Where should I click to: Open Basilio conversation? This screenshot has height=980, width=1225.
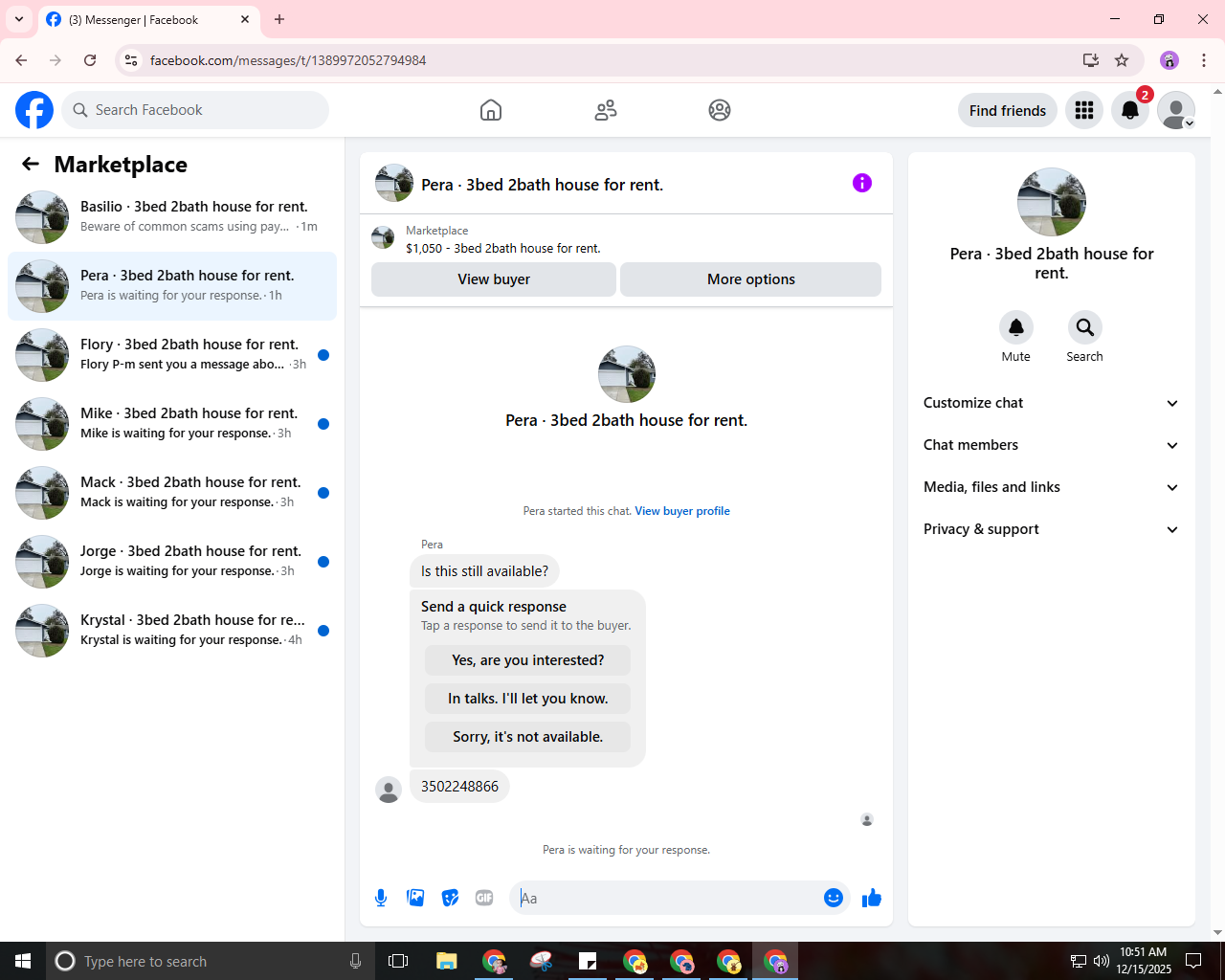[x=172, y=217]
